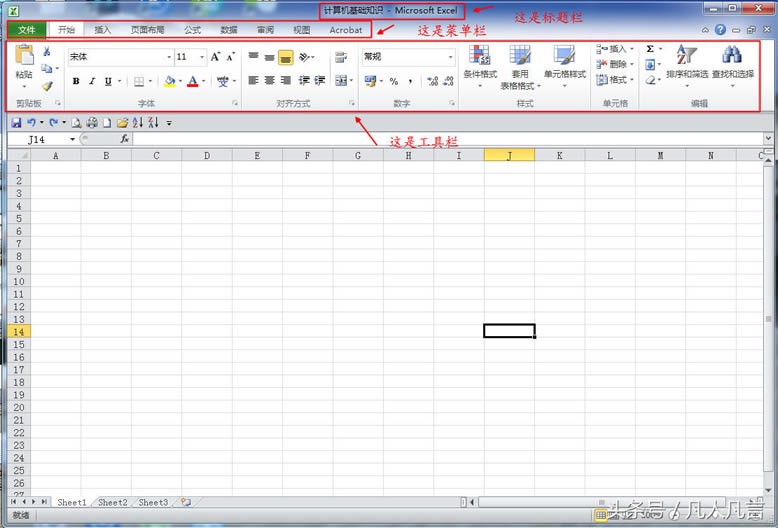
Task: Open the Sheet2 worksheet tab
Action: pos(112,502)
